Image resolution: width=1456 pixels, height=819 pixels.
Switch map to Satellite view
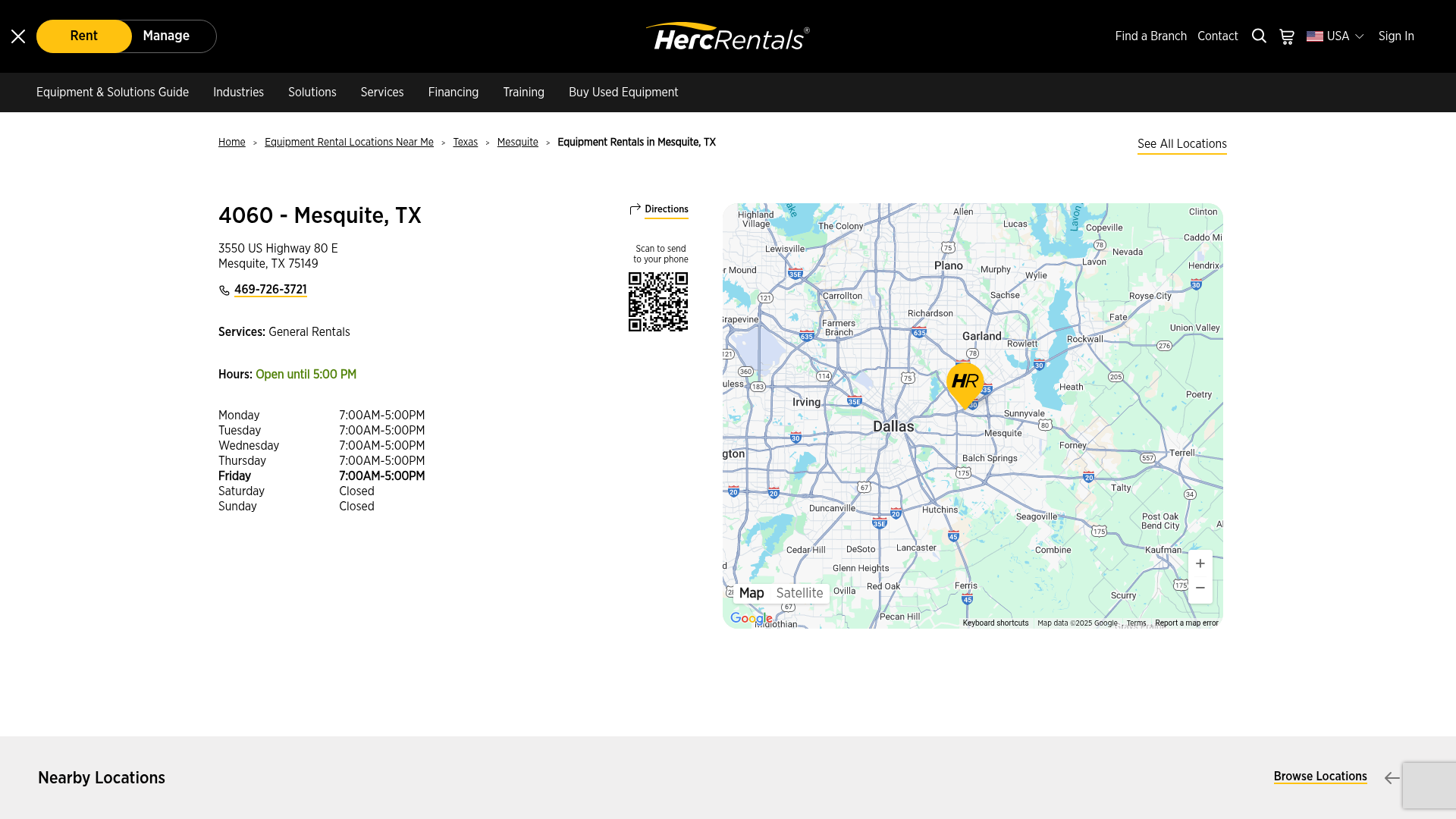click(799, 593)
